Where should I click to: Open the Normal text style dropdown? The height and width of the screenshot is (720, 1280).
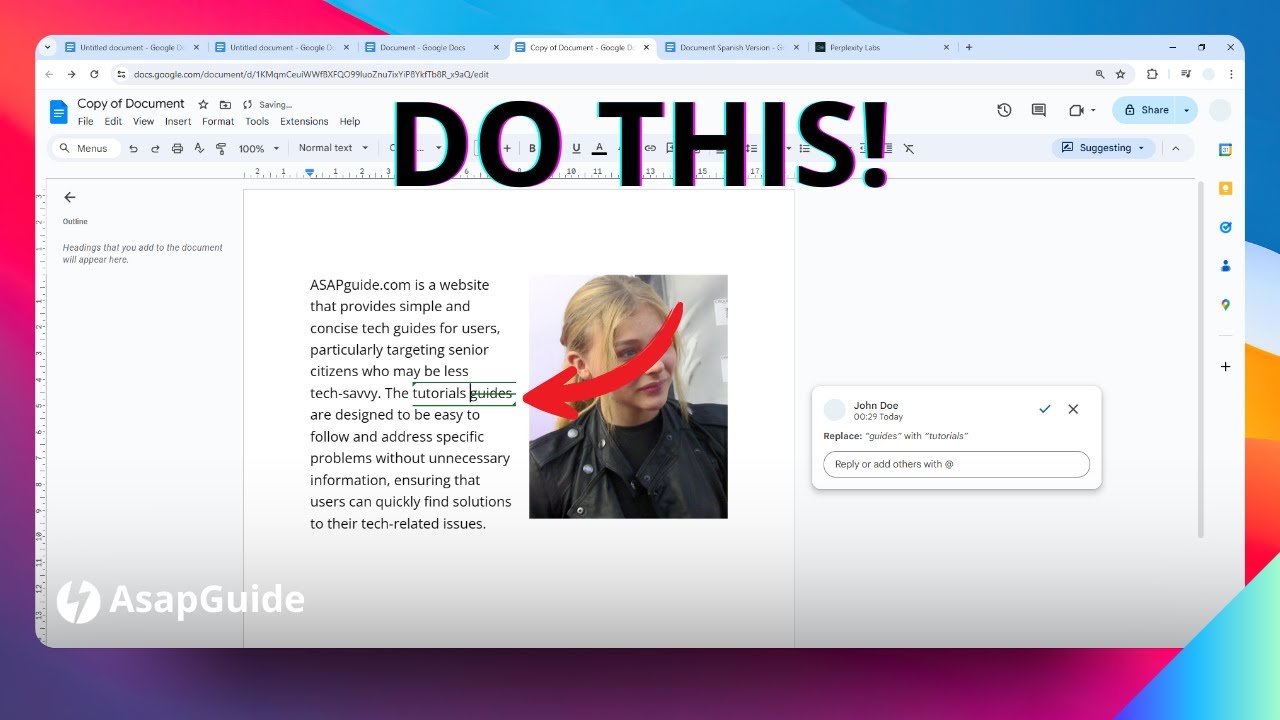[x=333, y=148]
